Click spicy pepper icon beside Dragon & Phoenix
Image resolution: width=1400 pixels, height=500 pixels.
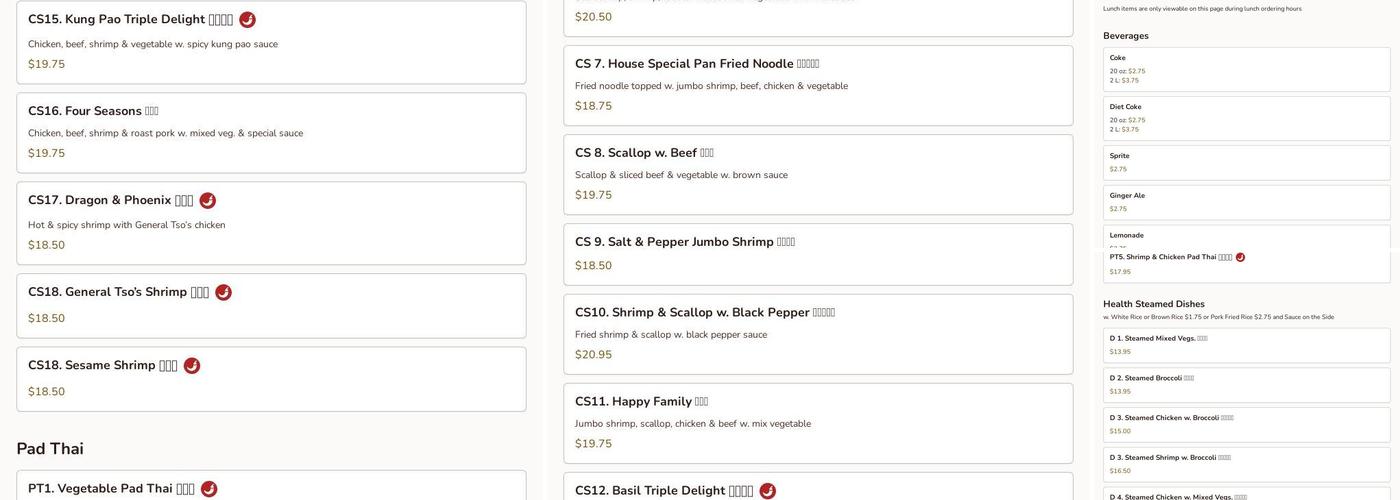208,201
